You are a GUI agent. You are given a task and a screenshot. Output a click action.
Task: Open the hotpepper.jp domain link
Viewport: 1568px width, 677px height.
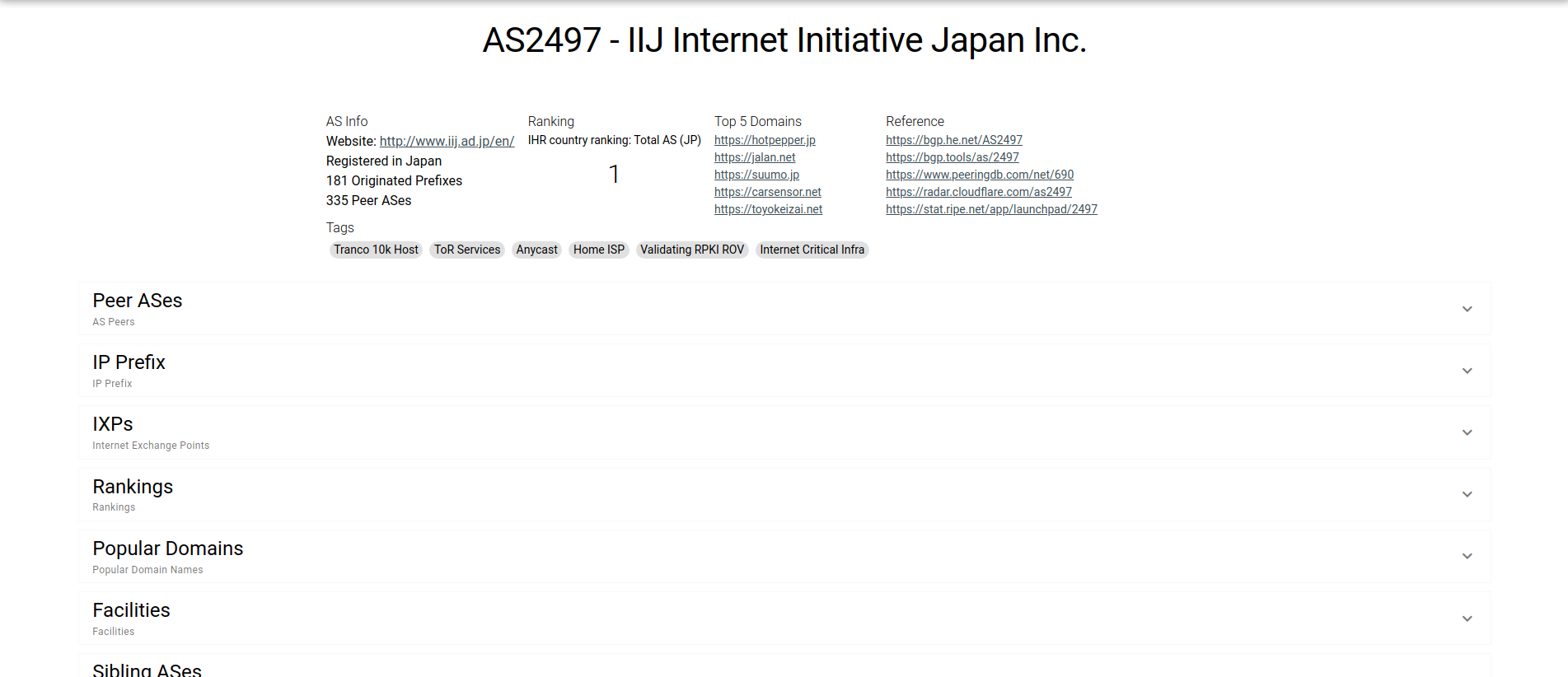tap(765, 140)
